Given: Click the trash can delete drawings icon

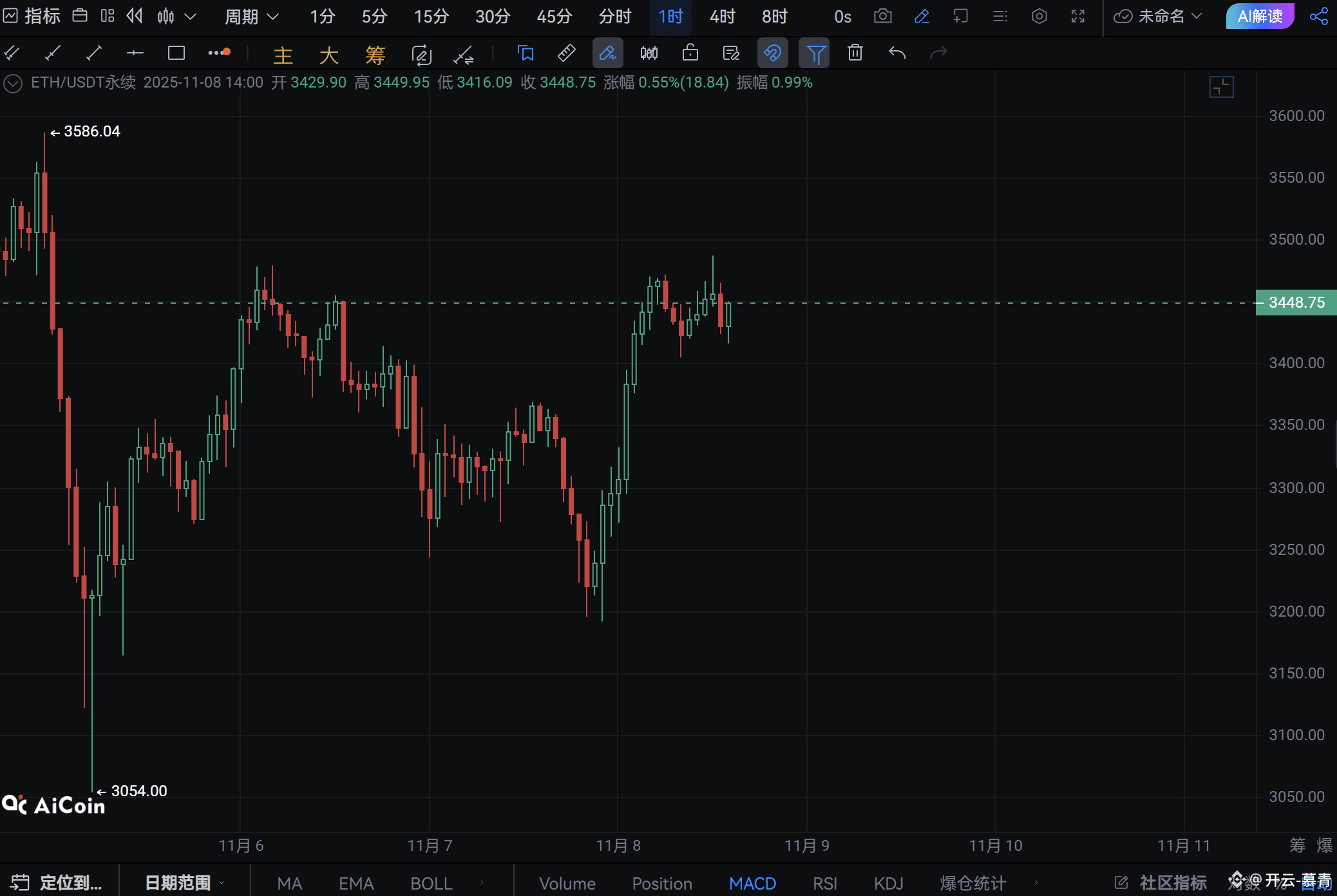Looking at the screenshot, I should [855, 53].
